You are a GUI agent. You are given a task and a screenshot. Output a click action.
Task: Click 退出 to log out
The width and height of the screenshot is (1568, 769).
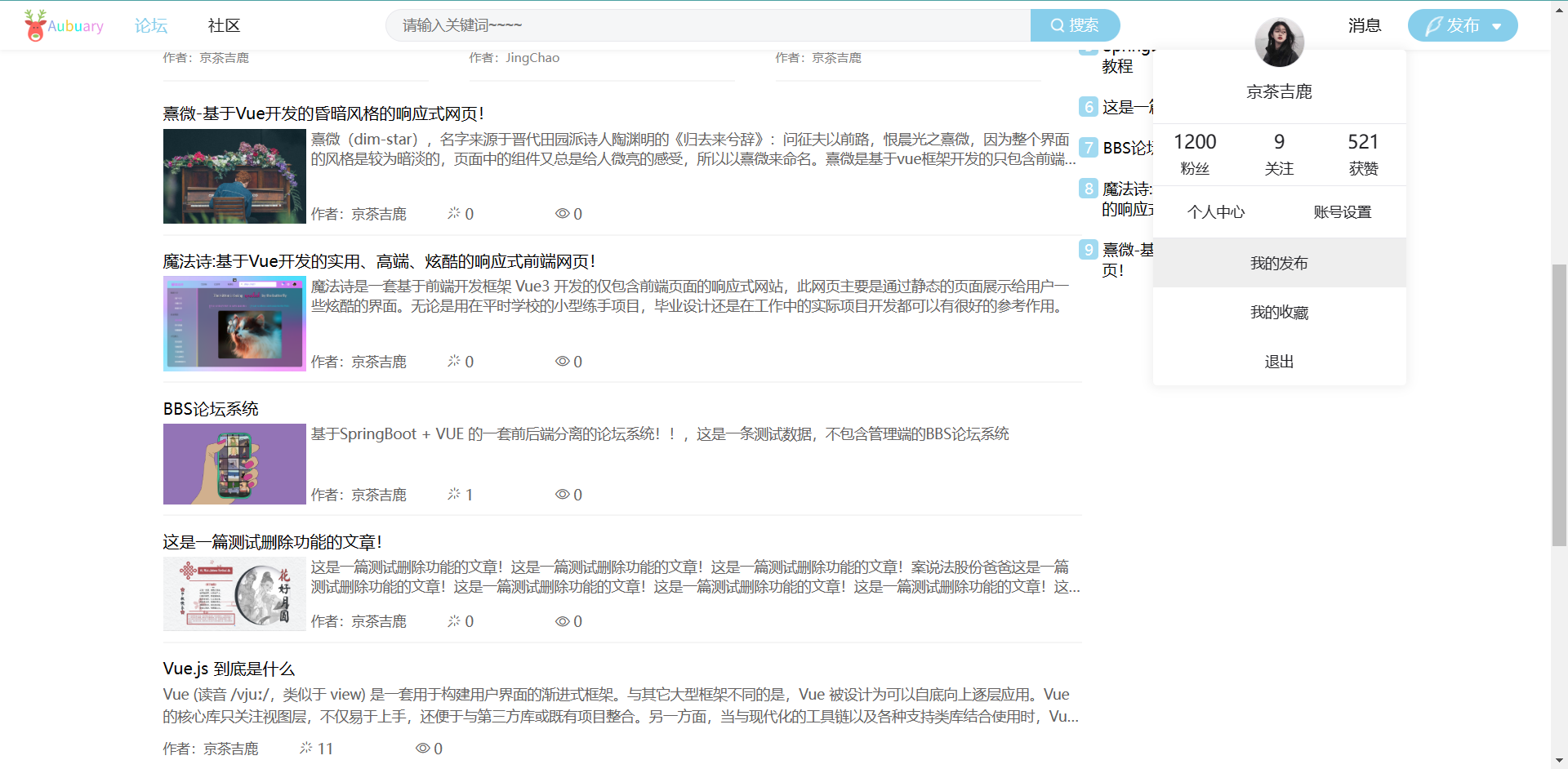tap(1278, 361)
